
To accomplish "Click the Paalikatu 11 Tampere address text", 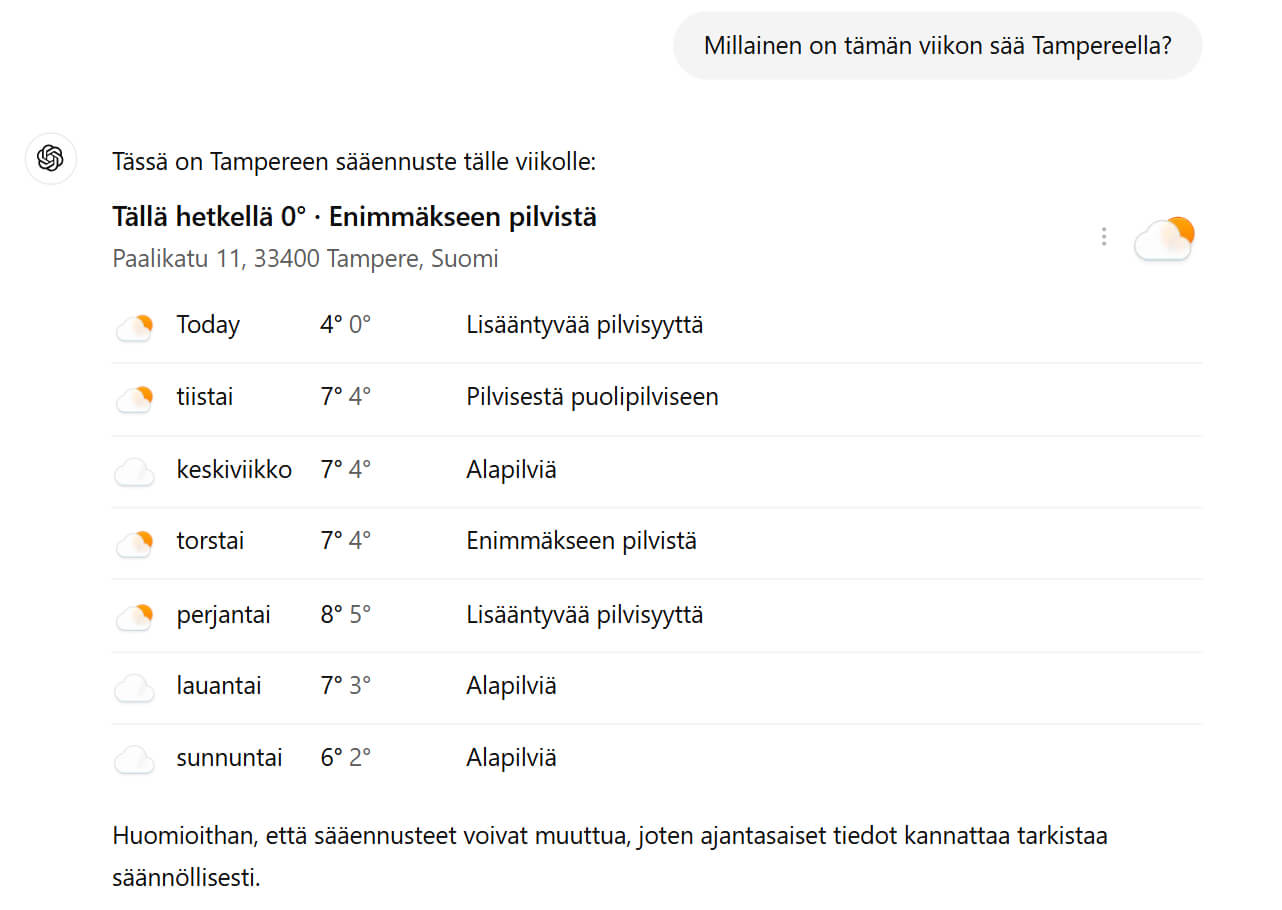I will click(x=305, y=259).
